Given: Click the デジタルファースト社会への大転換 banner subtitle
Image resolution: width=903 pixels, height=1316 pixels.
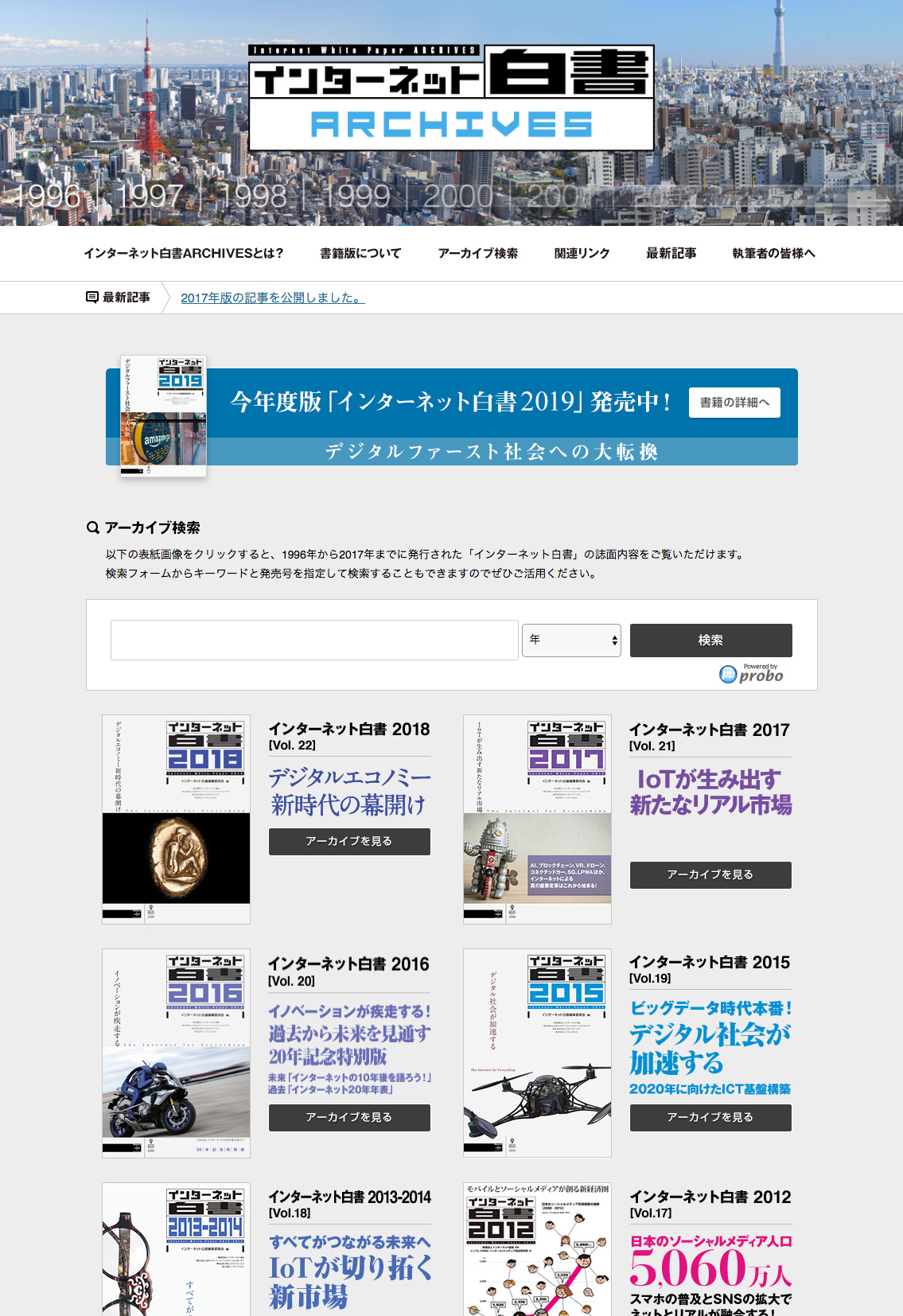Looking at the screenshot, I should (x=491, y=452).
